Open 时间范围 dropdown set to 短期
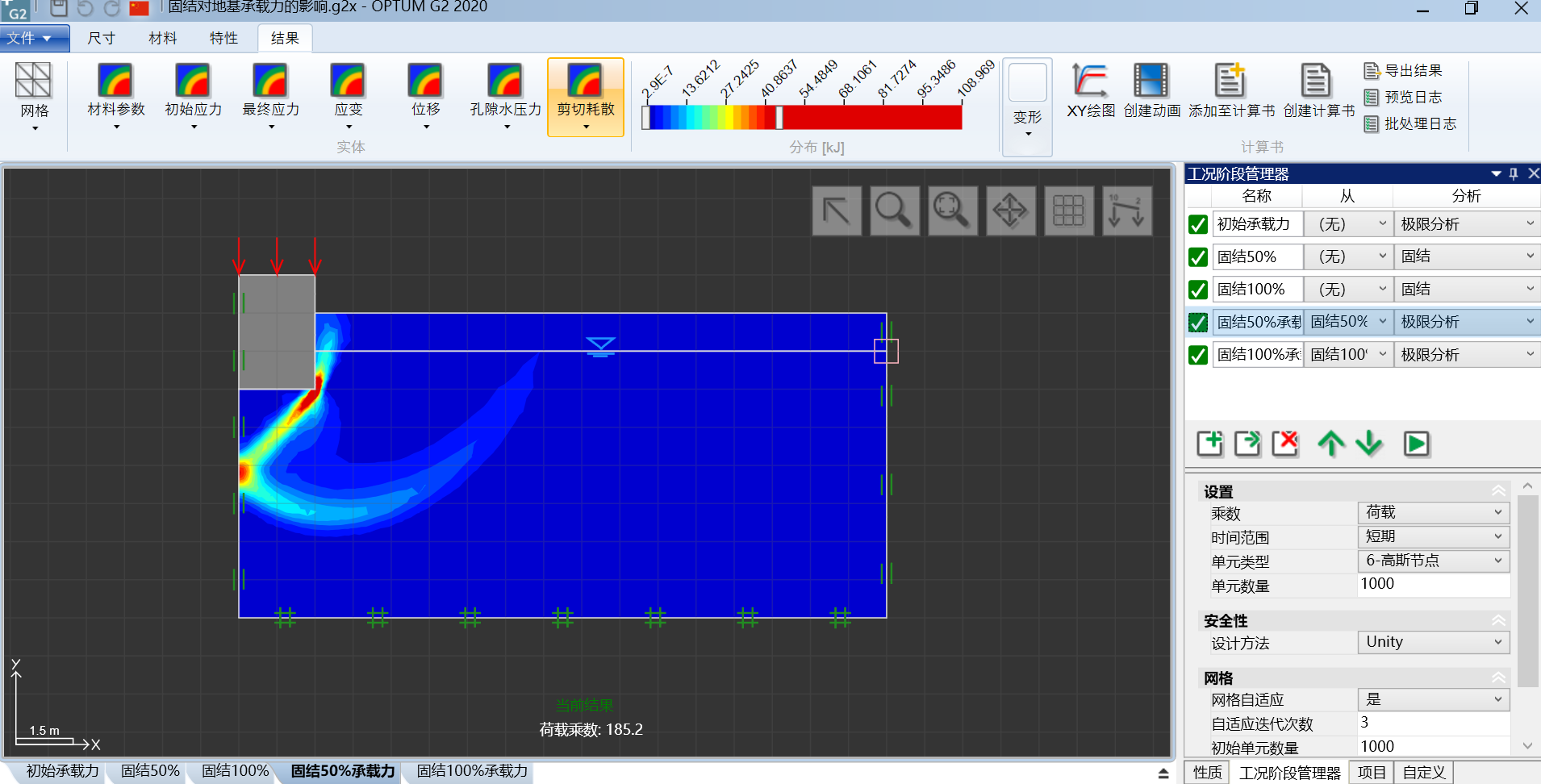This screenshot has height=784, width=1541. [x=1434, y=536]
